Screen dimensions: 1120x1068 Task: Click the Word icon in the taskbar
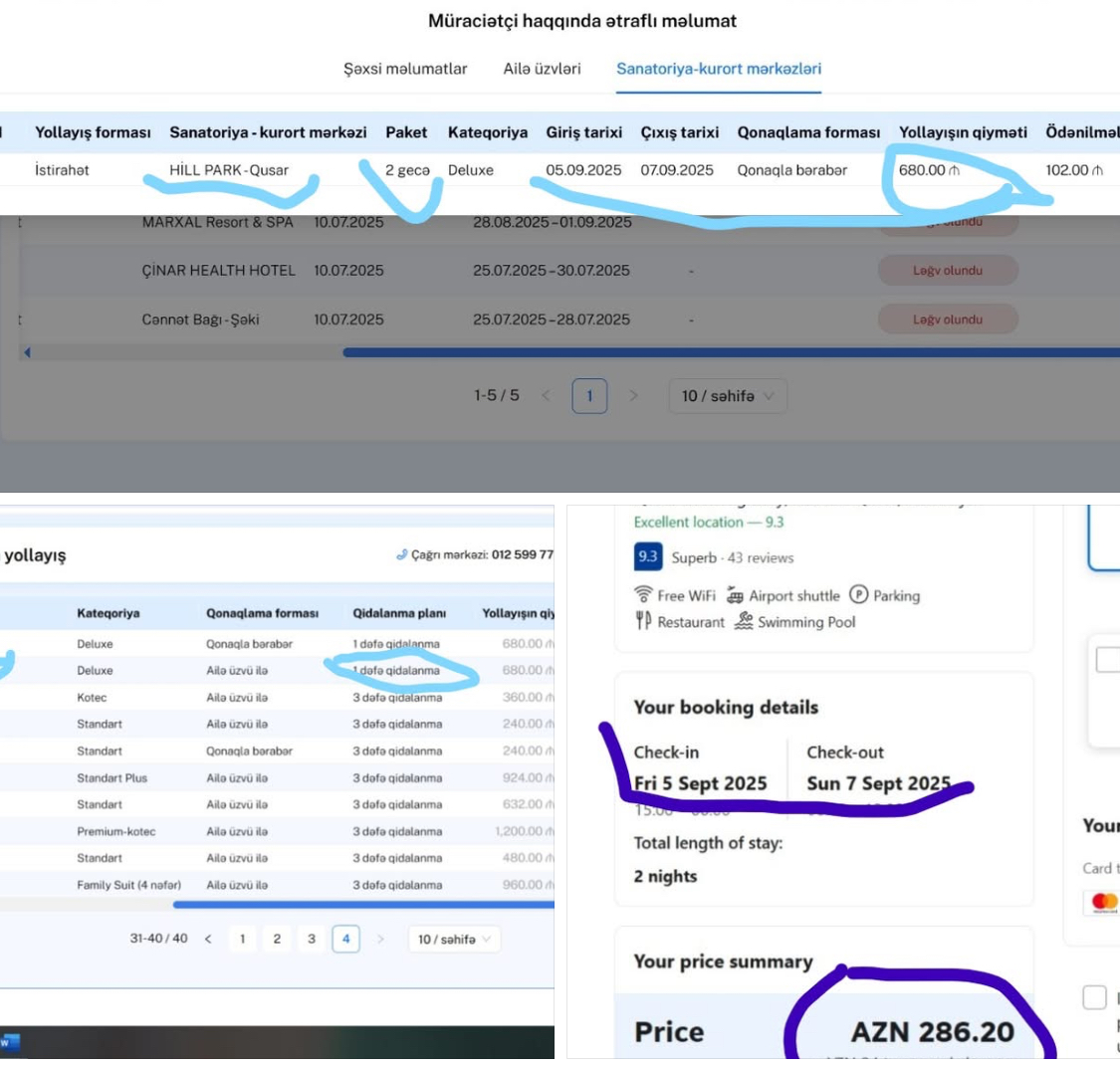(10, 1043)
